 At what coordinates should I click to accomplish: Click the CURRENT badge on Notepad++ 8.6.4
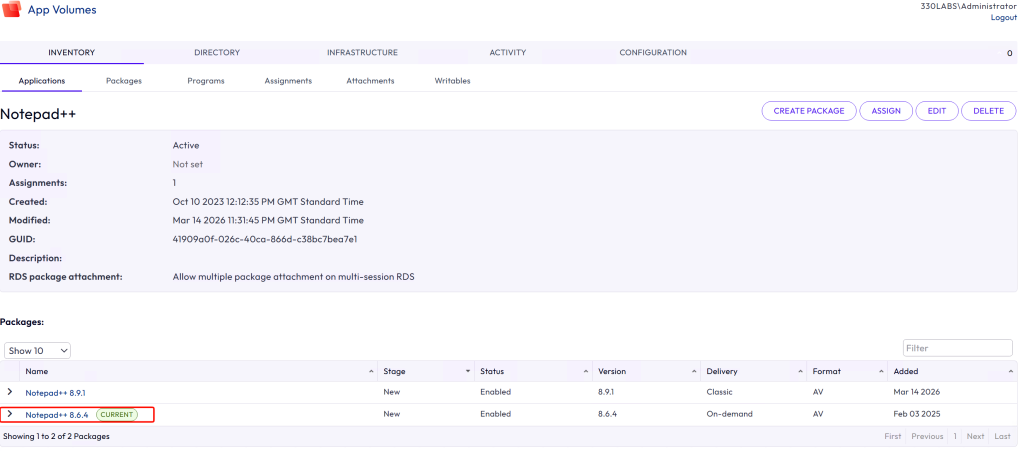117,414
